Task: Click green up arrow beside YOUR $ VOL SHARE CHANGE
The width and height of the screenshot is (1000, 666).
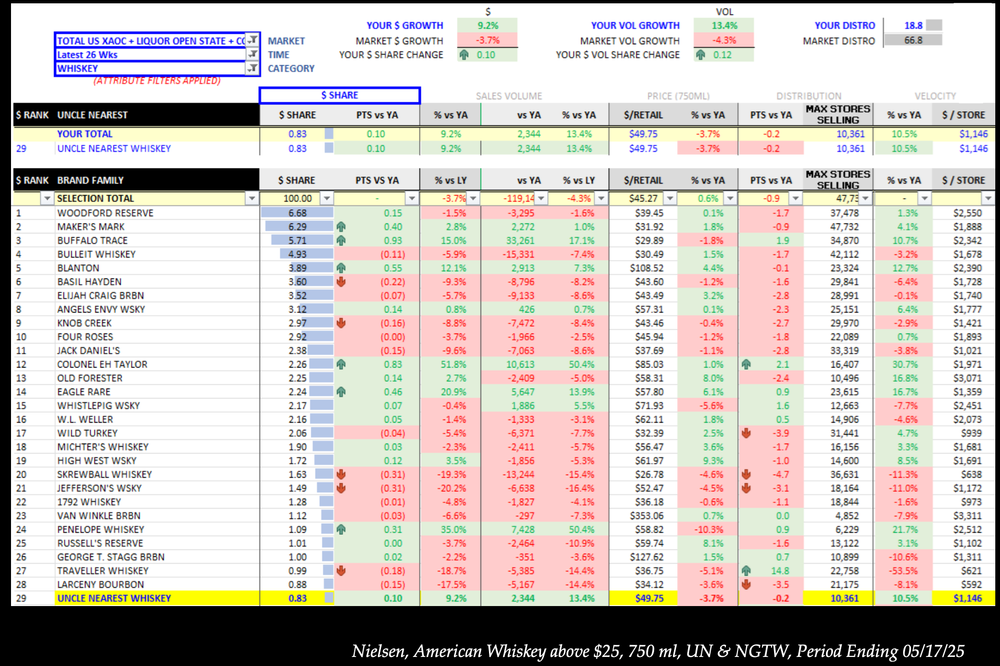Action: click(x=700, y=55)
